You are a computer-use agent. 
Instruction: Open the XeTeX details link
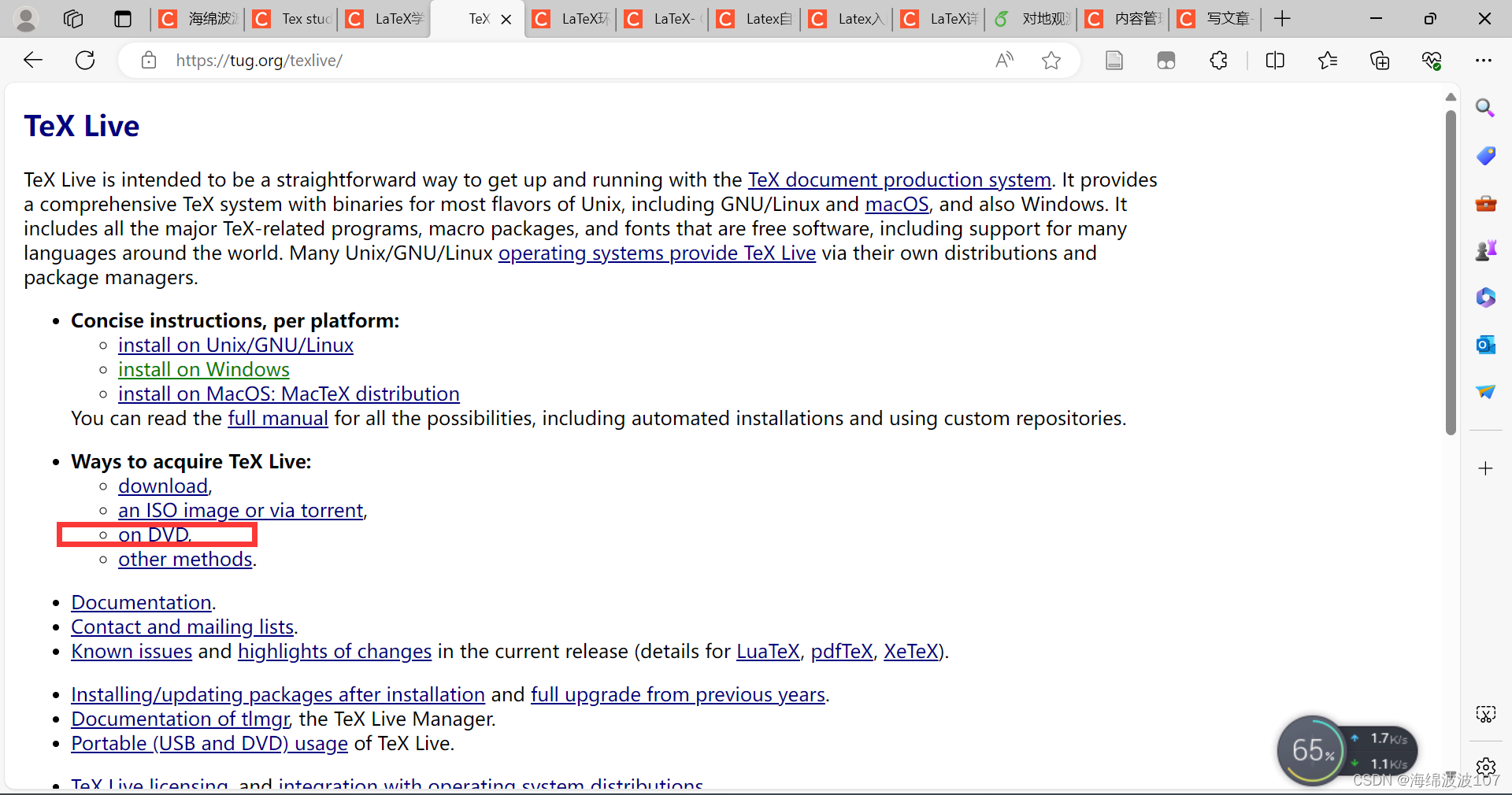click(x=911, y=651)
